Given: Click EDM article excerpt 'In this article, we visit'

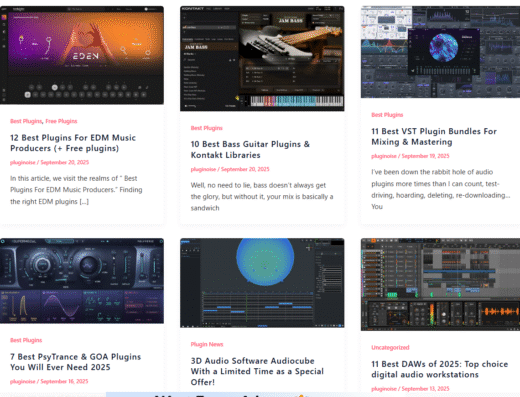Looking at the screenshot, I should coord(76,190).
